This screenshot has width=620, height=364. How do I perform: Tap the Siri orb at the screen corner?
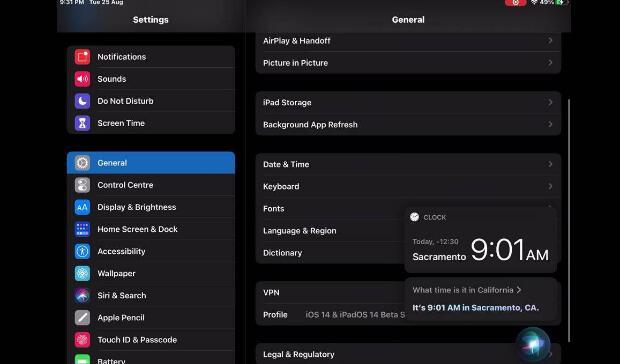point(533,345)
